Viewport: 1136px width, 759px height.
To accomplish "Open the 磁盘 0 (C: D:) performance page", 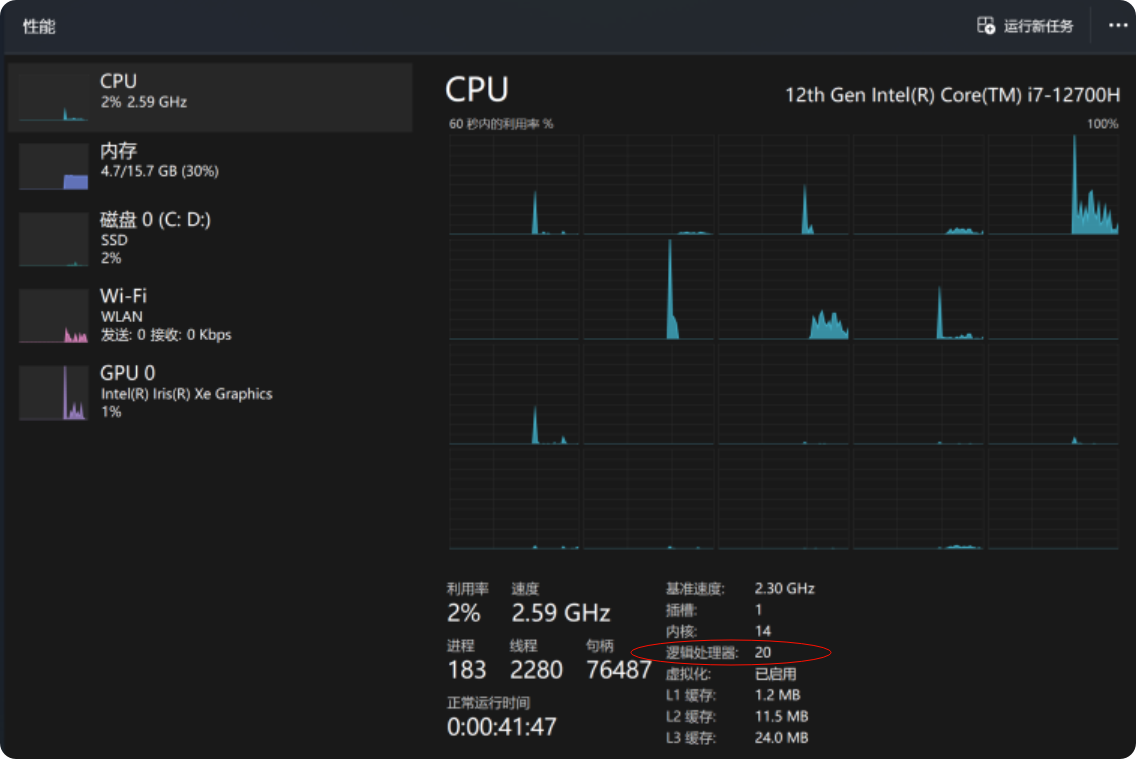I will click(x=210, y=238).
